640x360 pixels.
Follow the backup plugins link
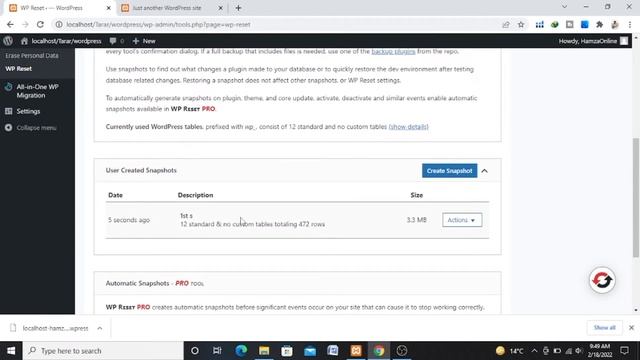[x=393, y=51]
